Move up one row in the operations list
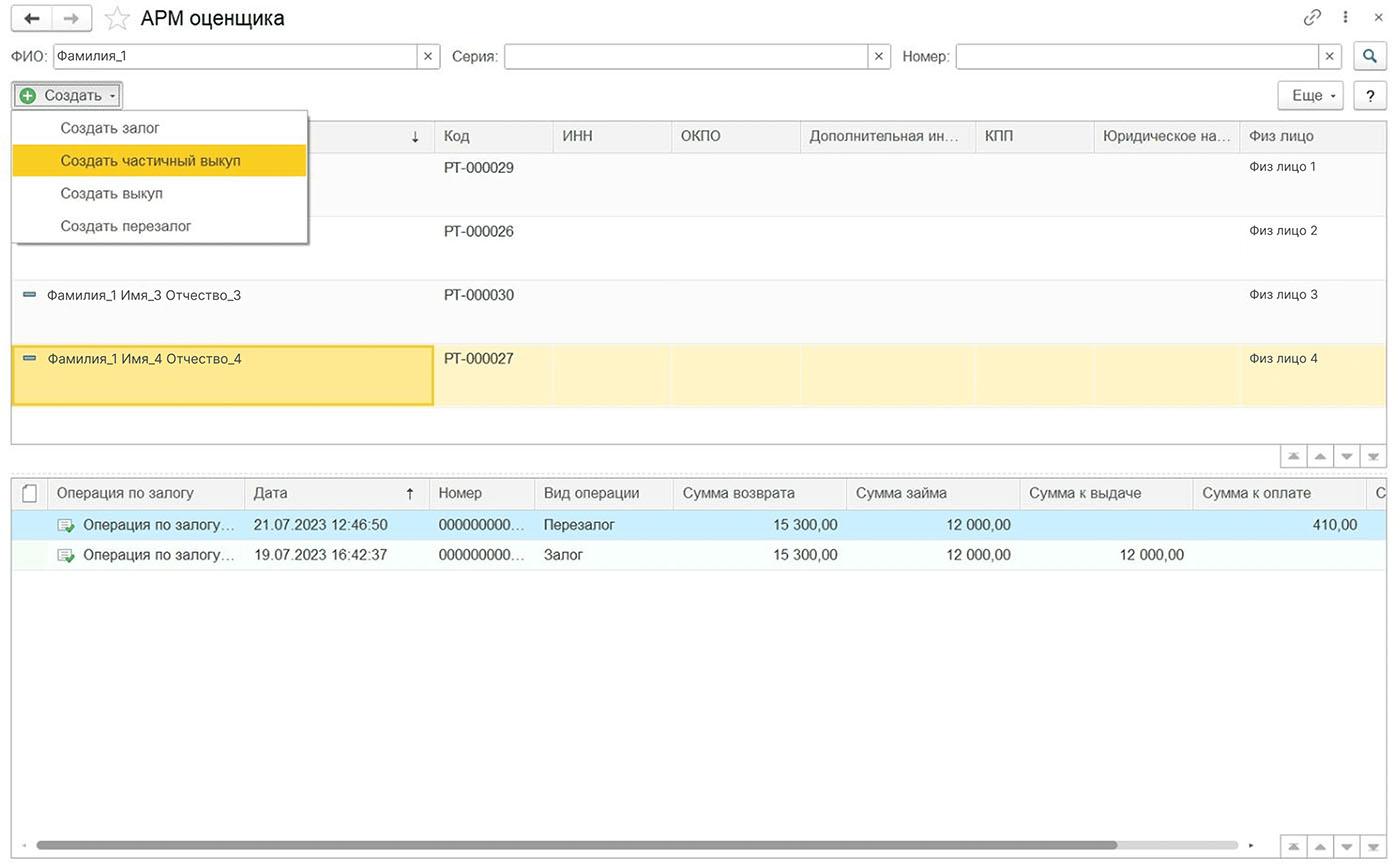This screenshot has height=868, width=1400. (x=1320, y=845)
